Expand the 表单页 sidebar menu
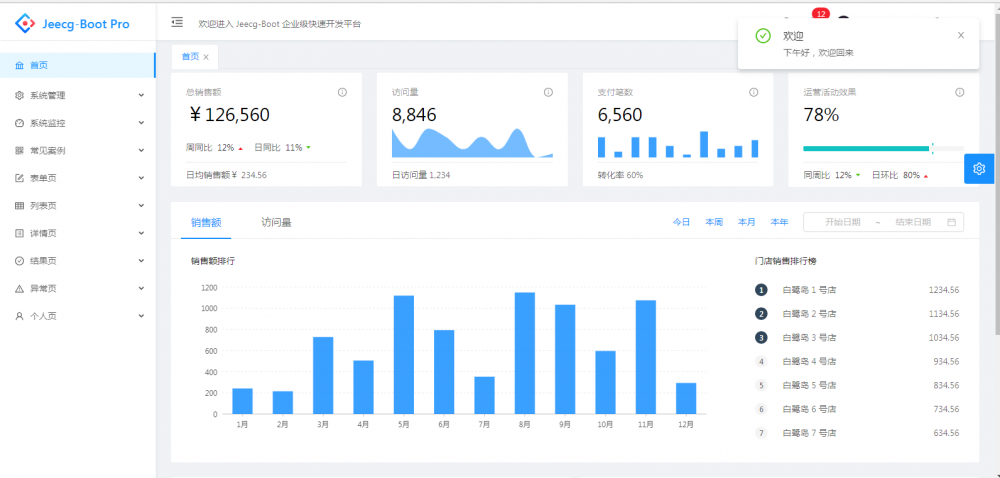The image size is (1000, 478). coord(78,178)
